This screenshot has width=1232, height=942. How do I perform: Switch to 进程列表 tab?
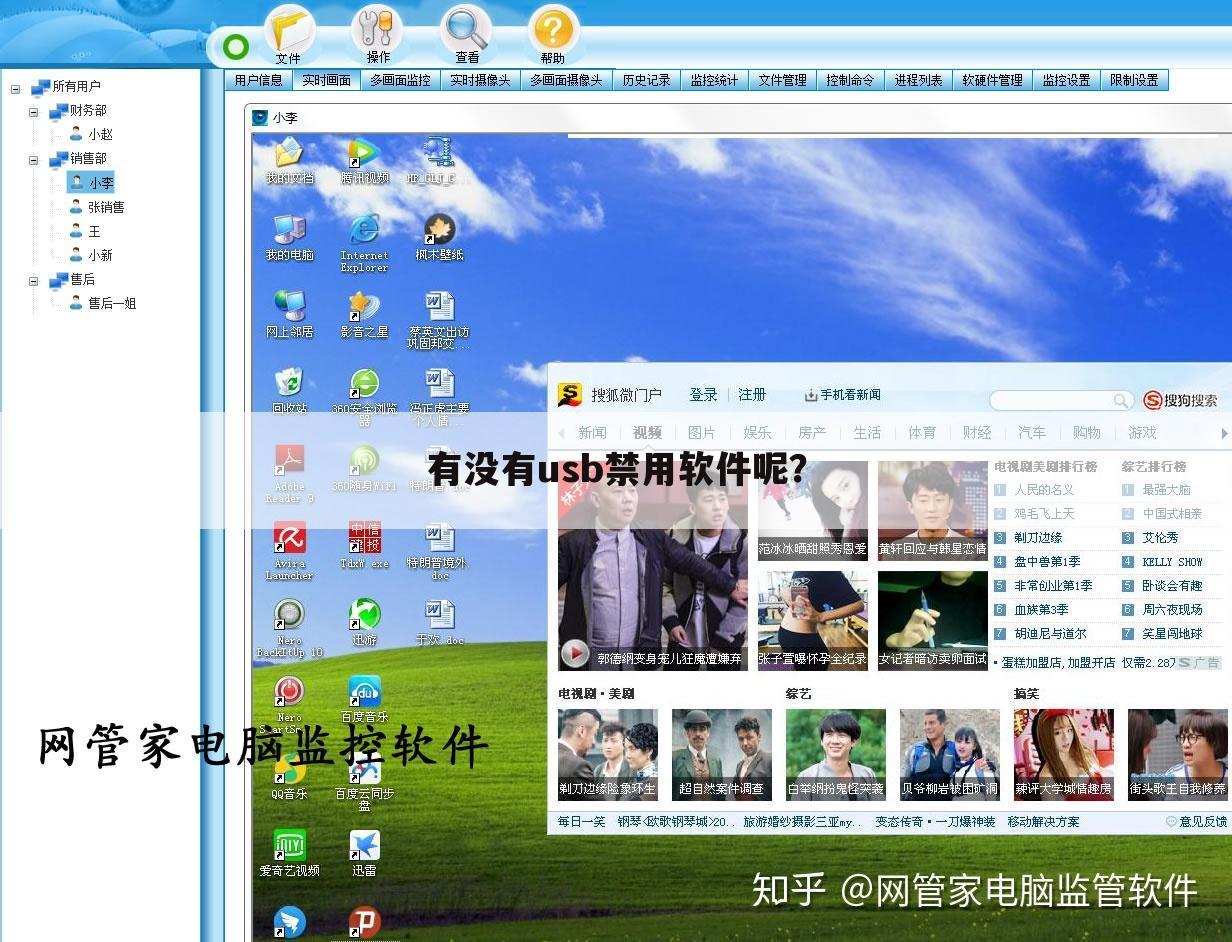pos(919,80)
